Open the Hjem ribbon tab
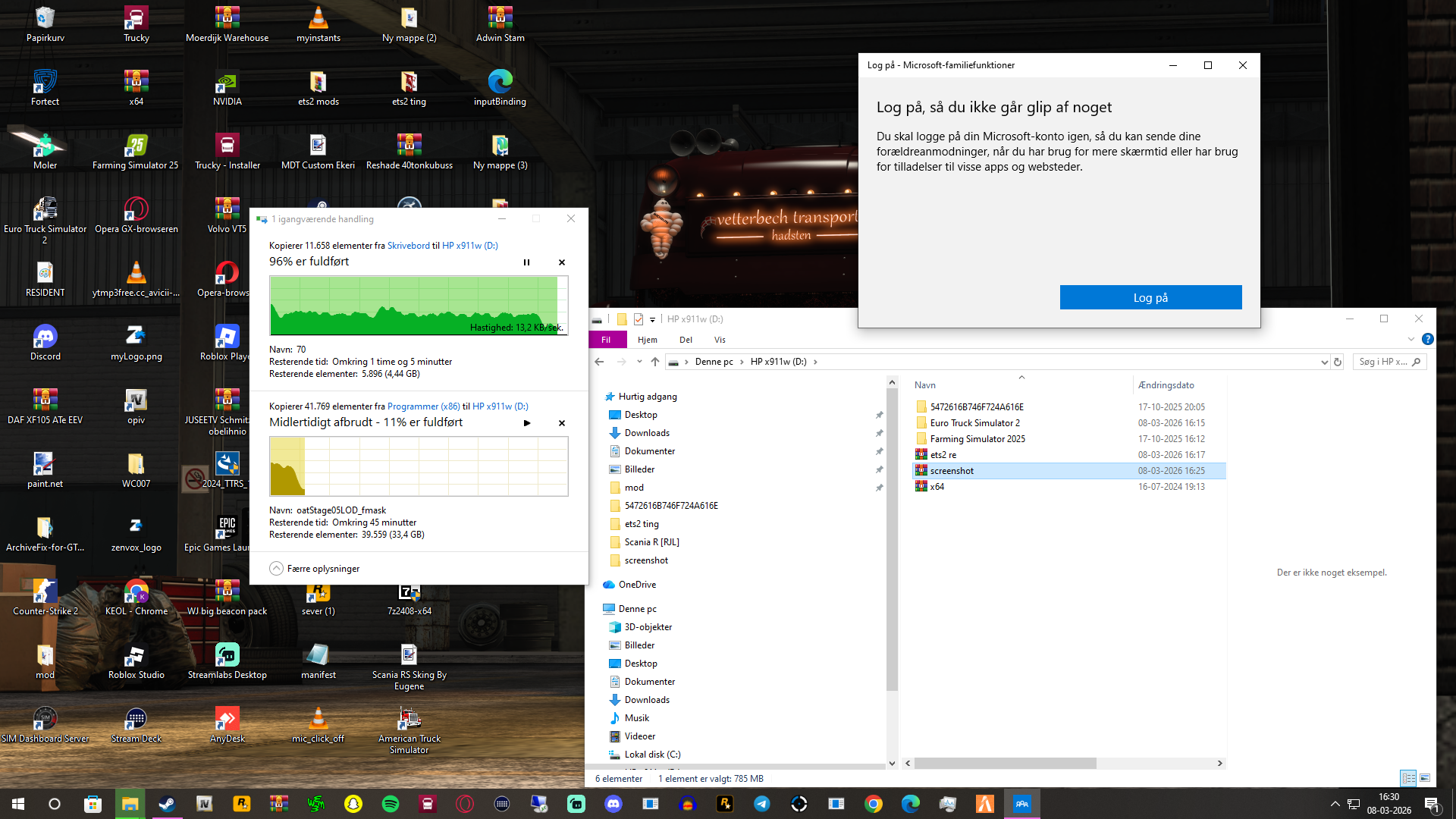1456x819 pixels. (x=647, y=340)
